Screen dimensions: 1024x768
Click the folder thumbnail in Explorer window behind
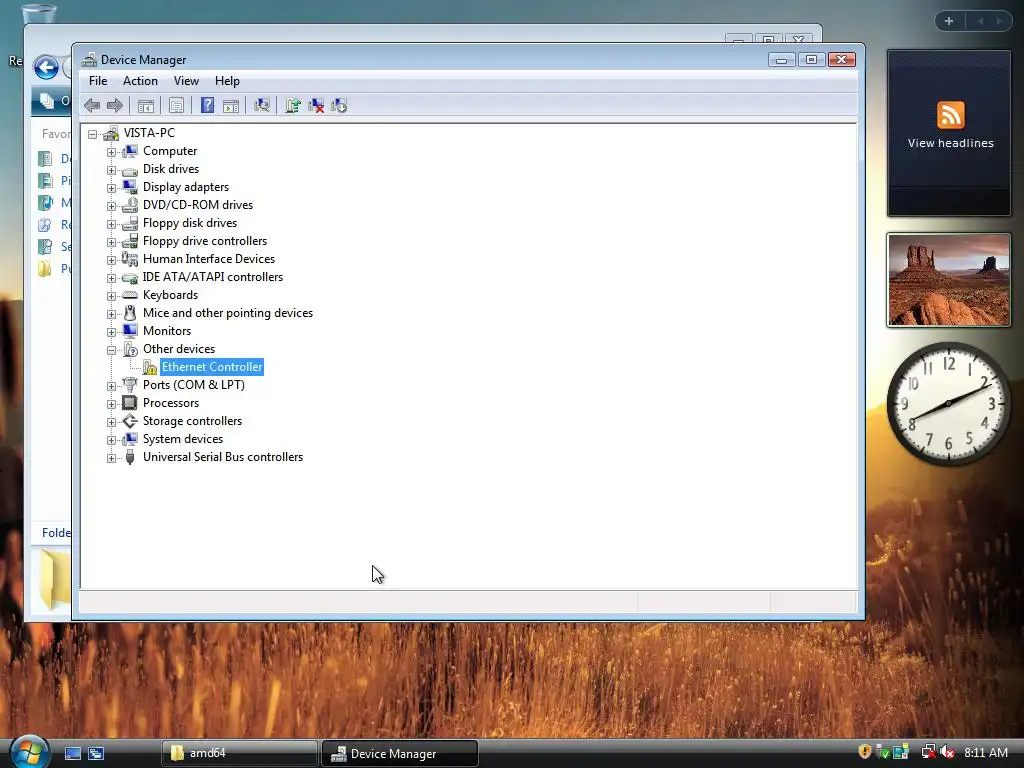click(55, 581)
